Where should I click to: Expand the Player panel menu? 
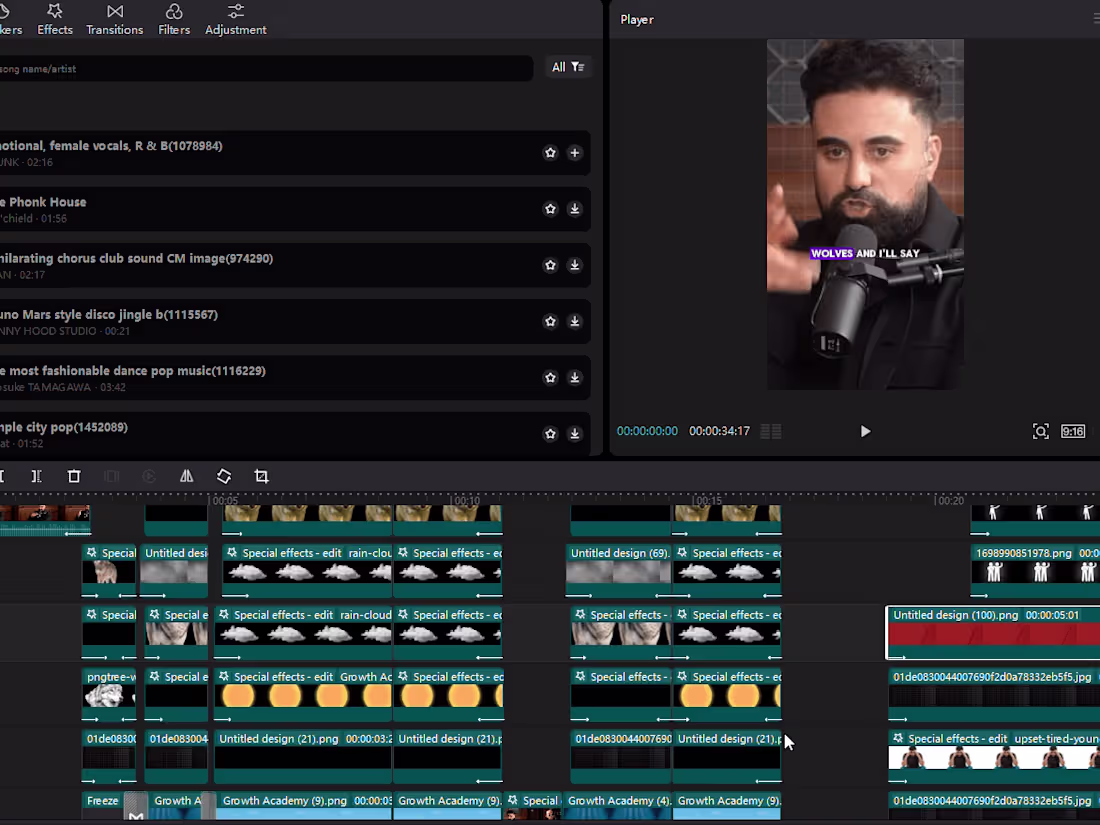point(1095,18)
